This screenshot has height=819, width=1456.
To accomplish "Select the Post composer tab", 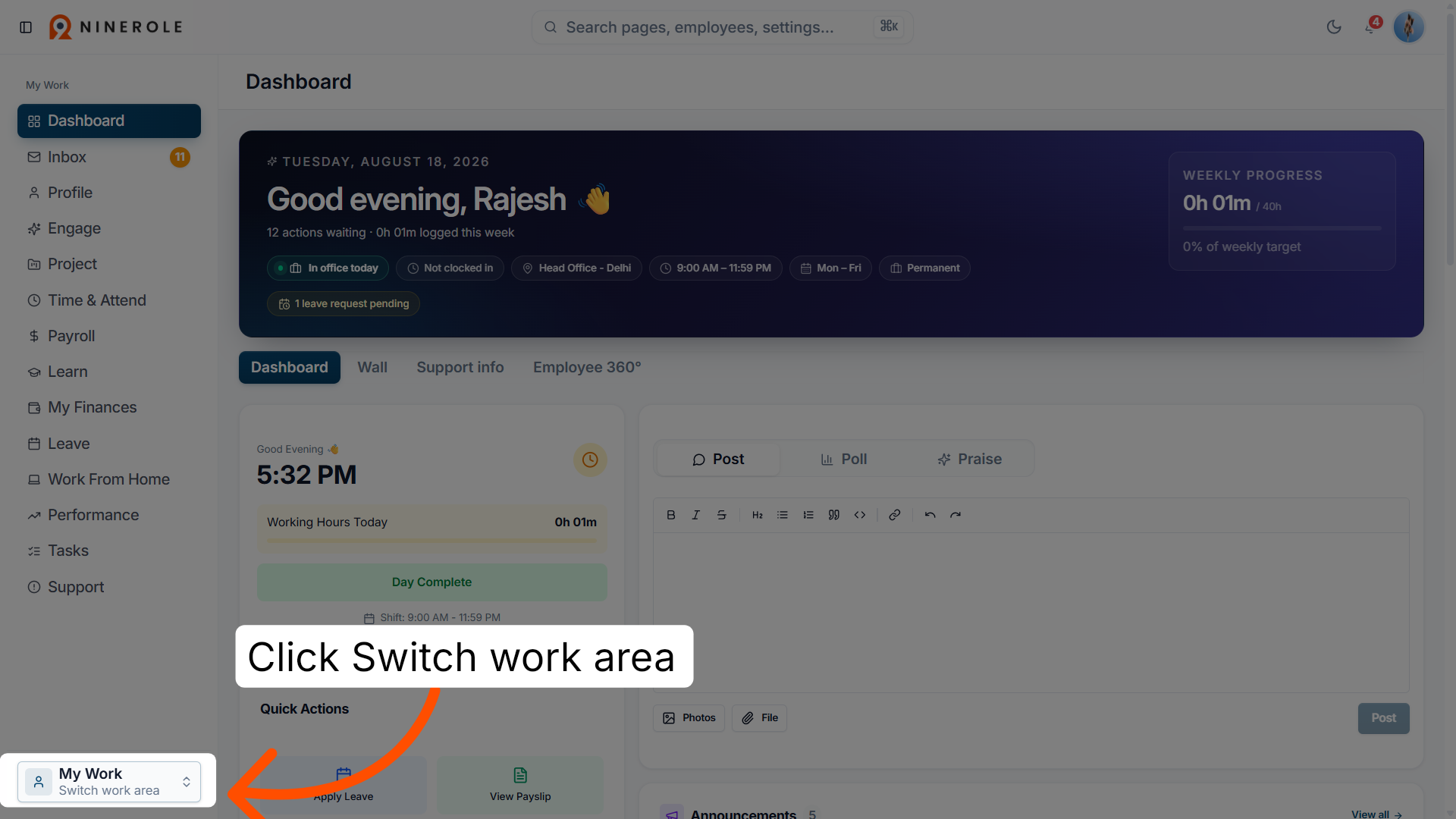I will [x=717, y=460].
